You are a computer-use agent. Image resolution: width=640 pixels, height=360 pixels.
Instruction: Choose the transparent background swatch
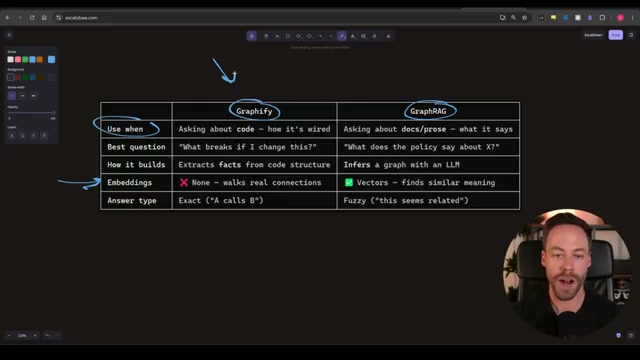[x=11, y=77]
